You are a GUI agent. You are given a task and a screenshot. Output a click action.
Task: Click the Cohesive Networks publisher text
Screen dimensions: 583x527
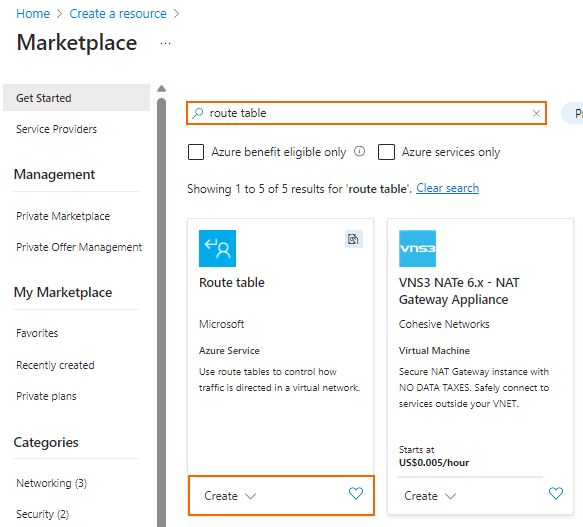coord(444,324)
